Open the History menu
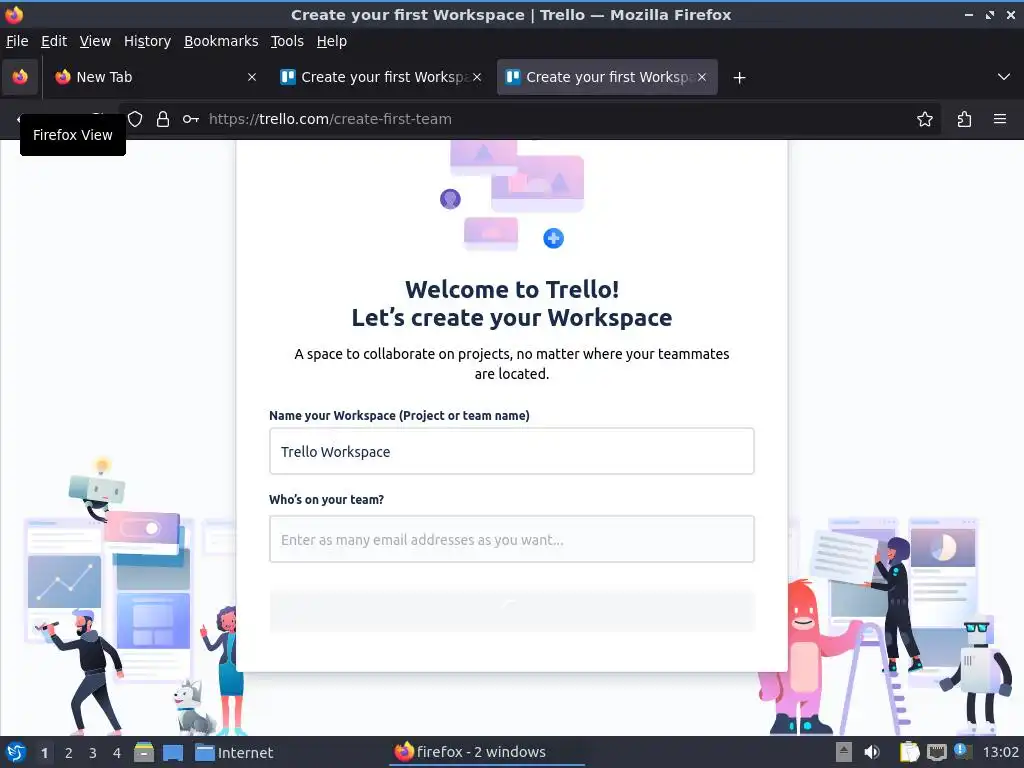1024x768 pixels. point(147,41)
